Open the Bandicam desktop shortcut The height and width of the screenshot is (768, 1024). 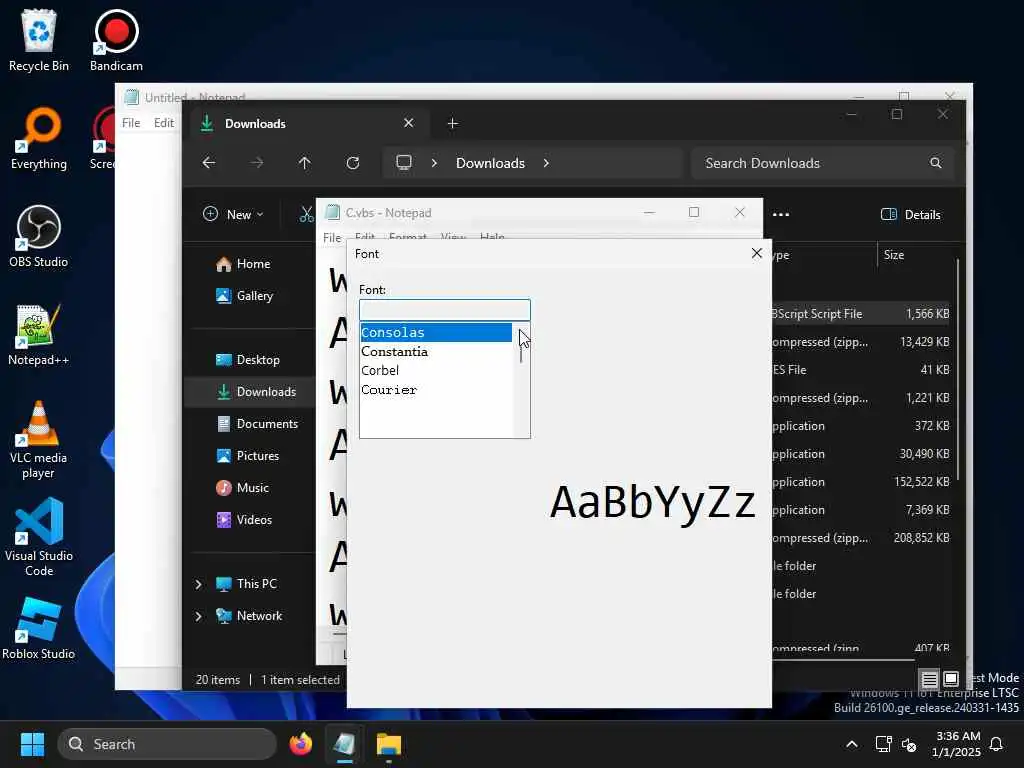[x=116, y=40]
